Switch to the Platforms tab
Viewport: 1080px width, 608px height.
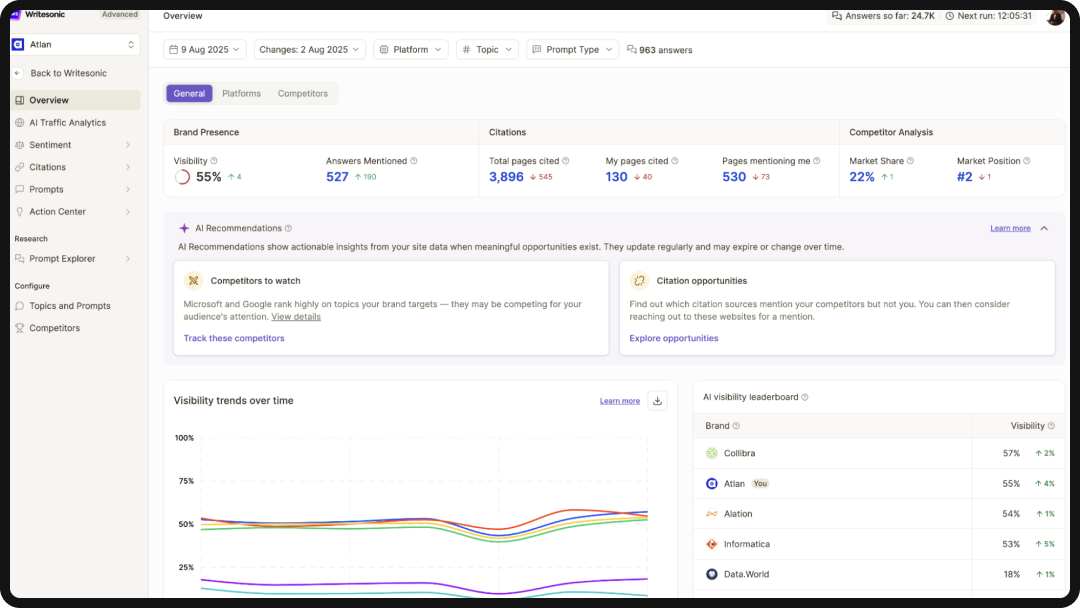[x=241, y=93]
